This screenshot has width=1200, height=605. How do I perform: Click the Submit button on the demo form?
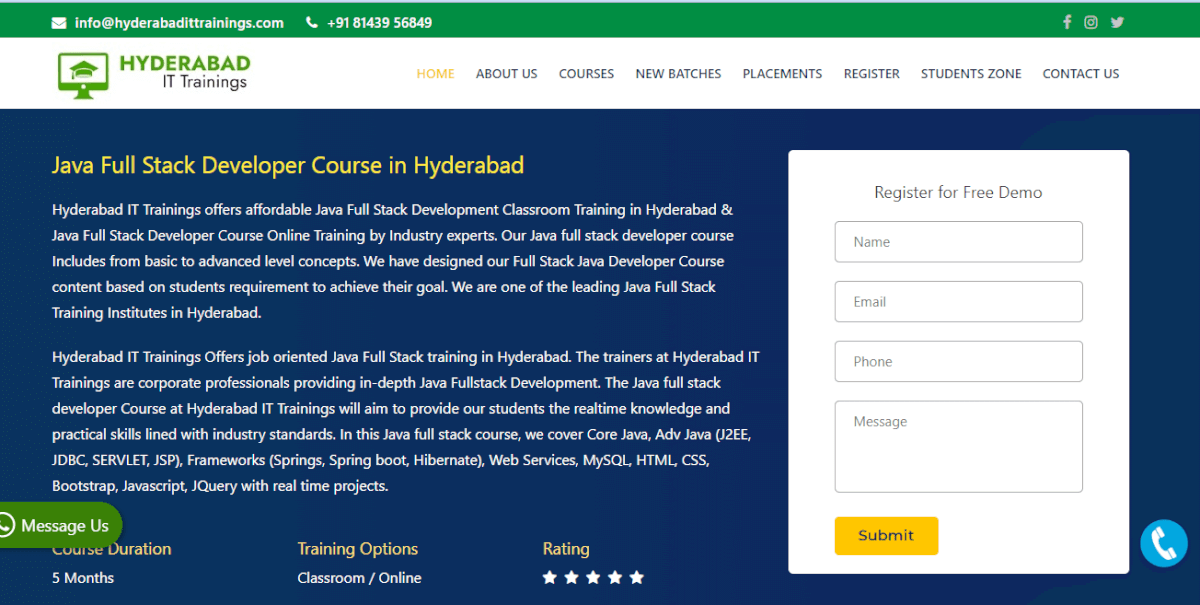coord(886,535)
